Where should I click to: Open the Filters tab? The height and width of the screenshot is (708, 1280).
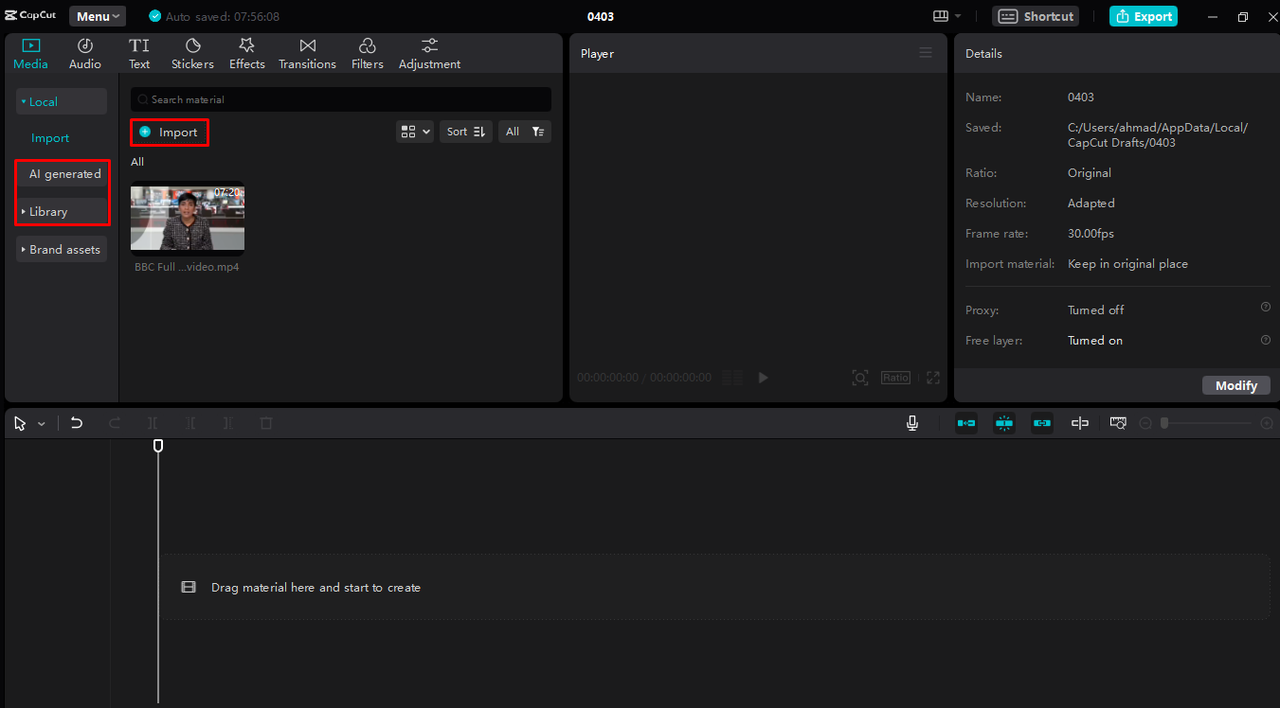(367, 54)
